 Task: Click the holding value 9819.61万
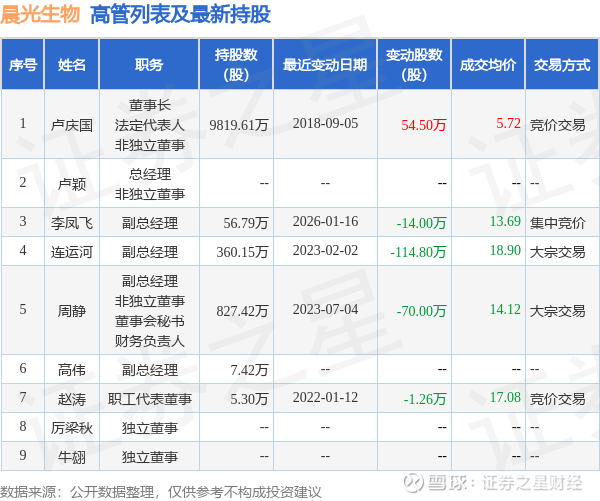(239, 125)
